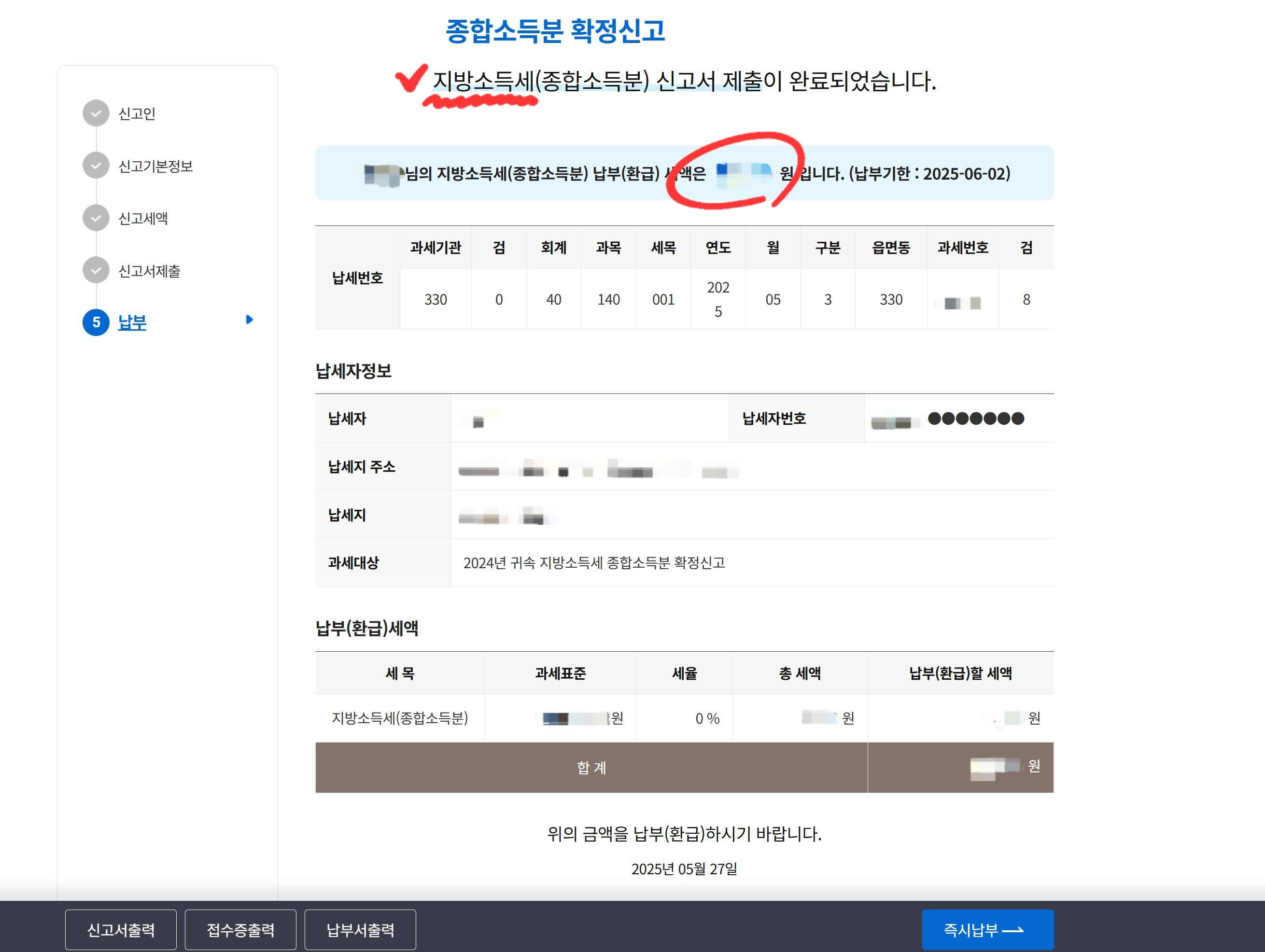Select the 신고인 step label
Viewport: 1265px width, 952px height.
(x=137, y=114)
